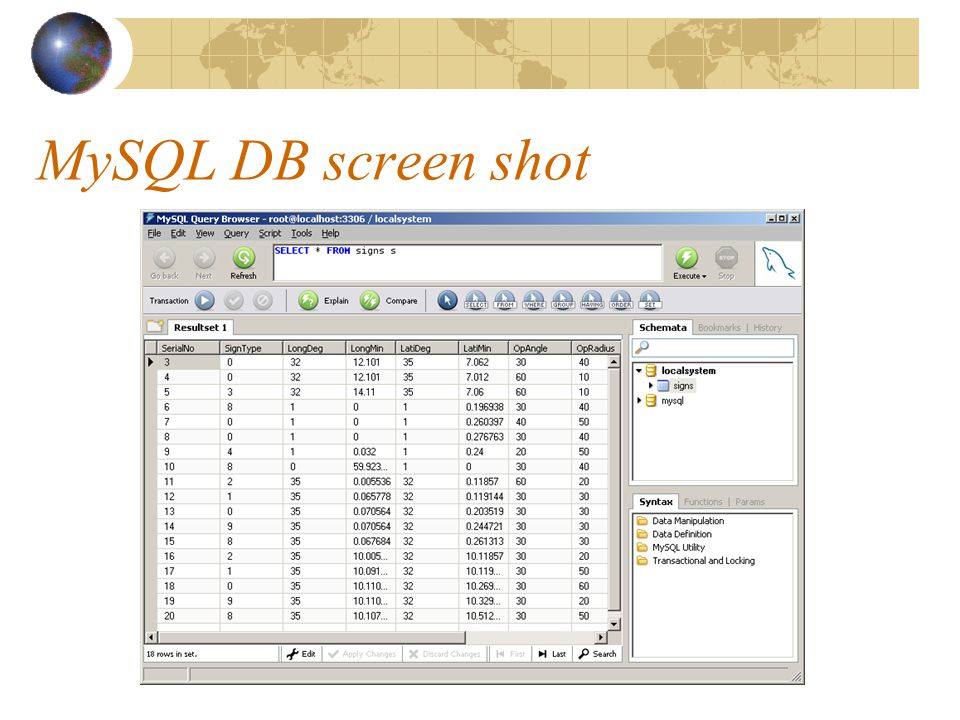Open the Script menu

pyautogui.click(x=270, y=233)
